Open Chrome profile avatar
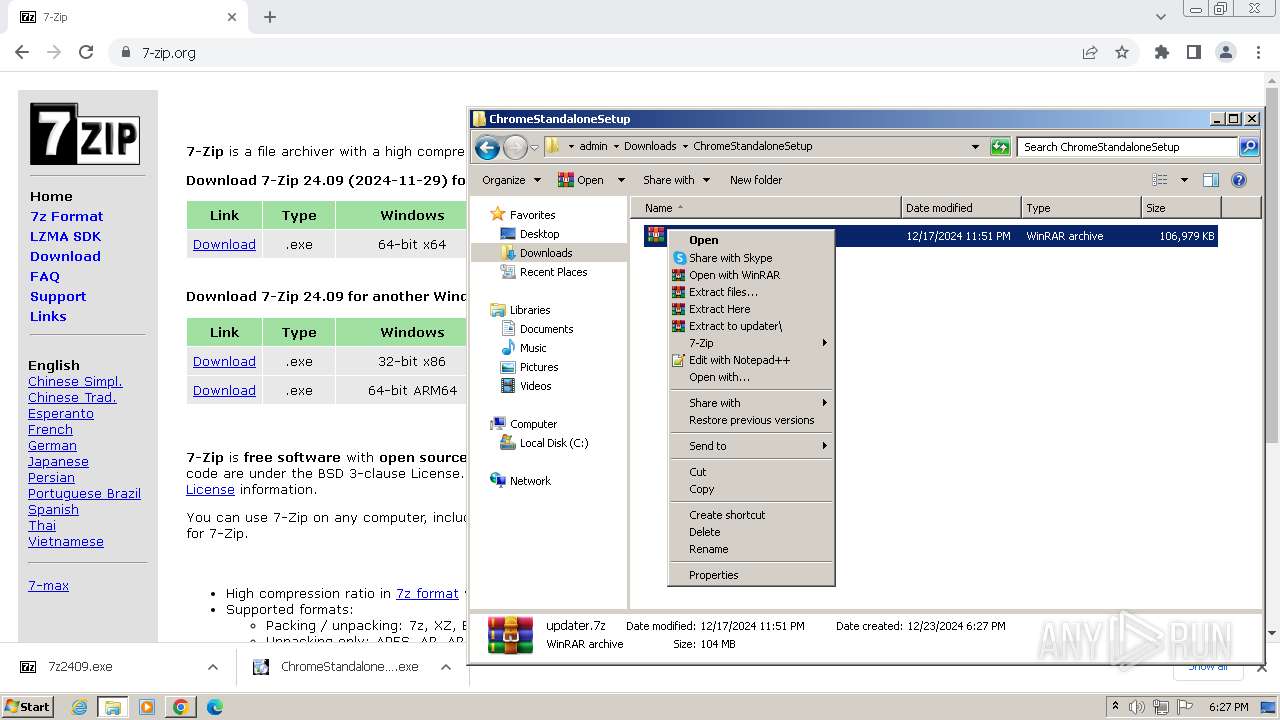The image size is (1280, 720). [x=1226, y=53]
